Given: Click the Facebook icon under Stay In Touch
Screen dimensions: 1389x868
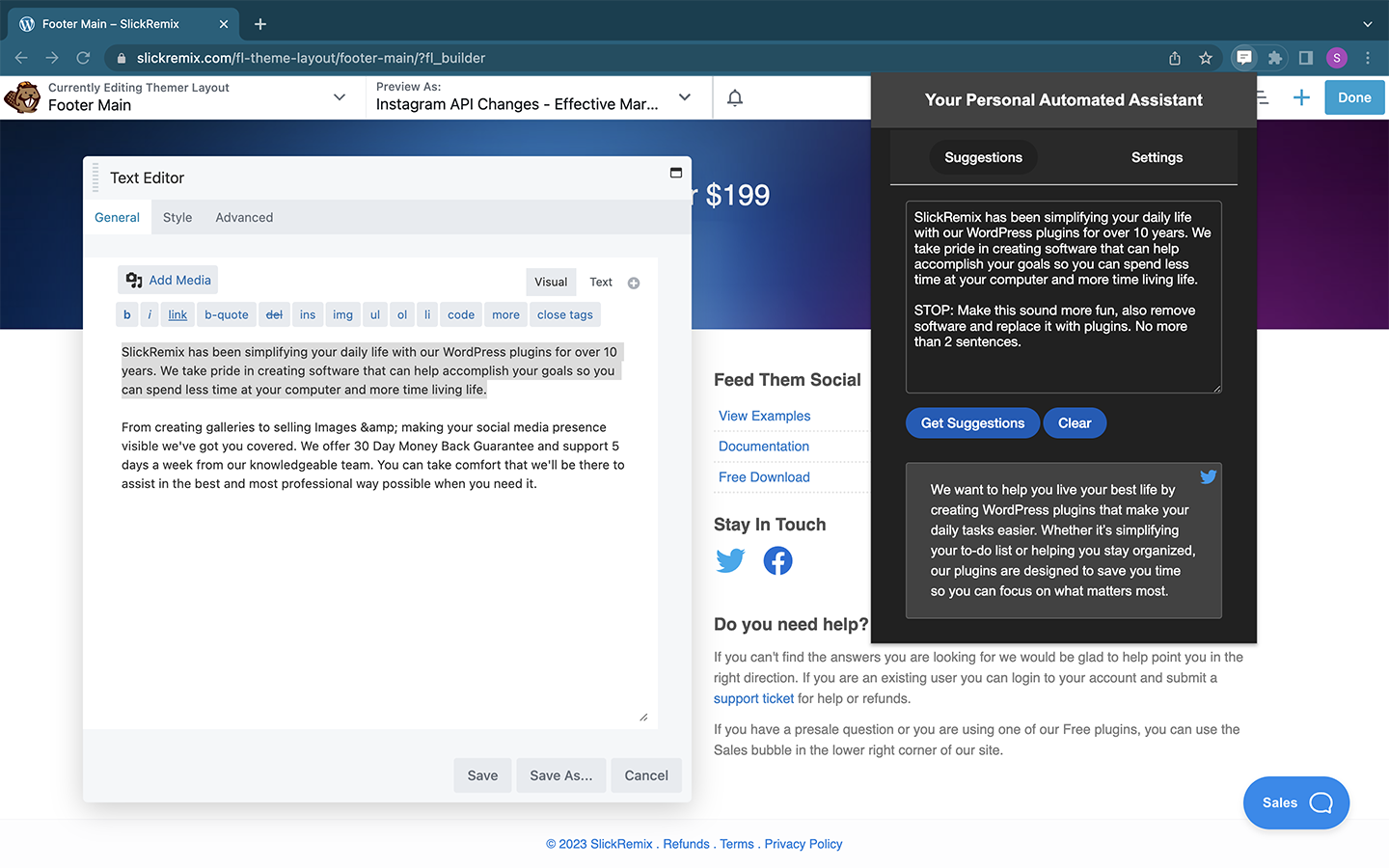Looking at the screenshot, I should point(777,560).
